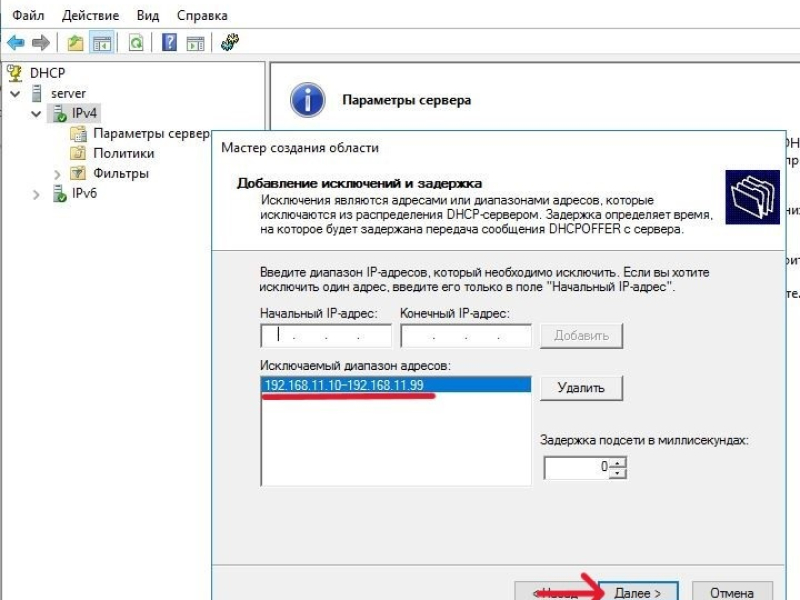Screen dimensions: 800x600
Task: Toggle the show/hide action pane icon
Action: [195, 43]
